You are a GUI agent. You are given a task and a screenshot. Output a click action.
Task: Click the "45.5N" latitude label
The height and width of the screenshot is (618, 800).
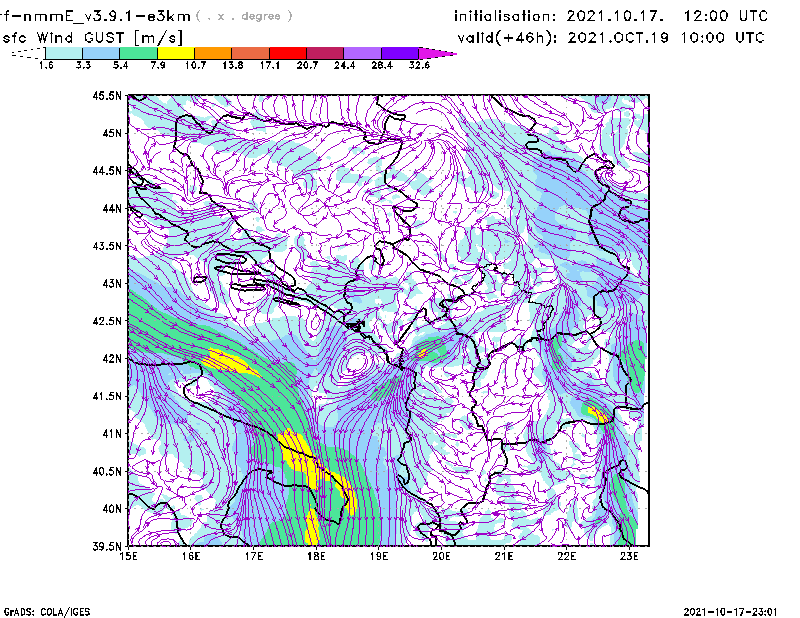click(x=108, y=95)
